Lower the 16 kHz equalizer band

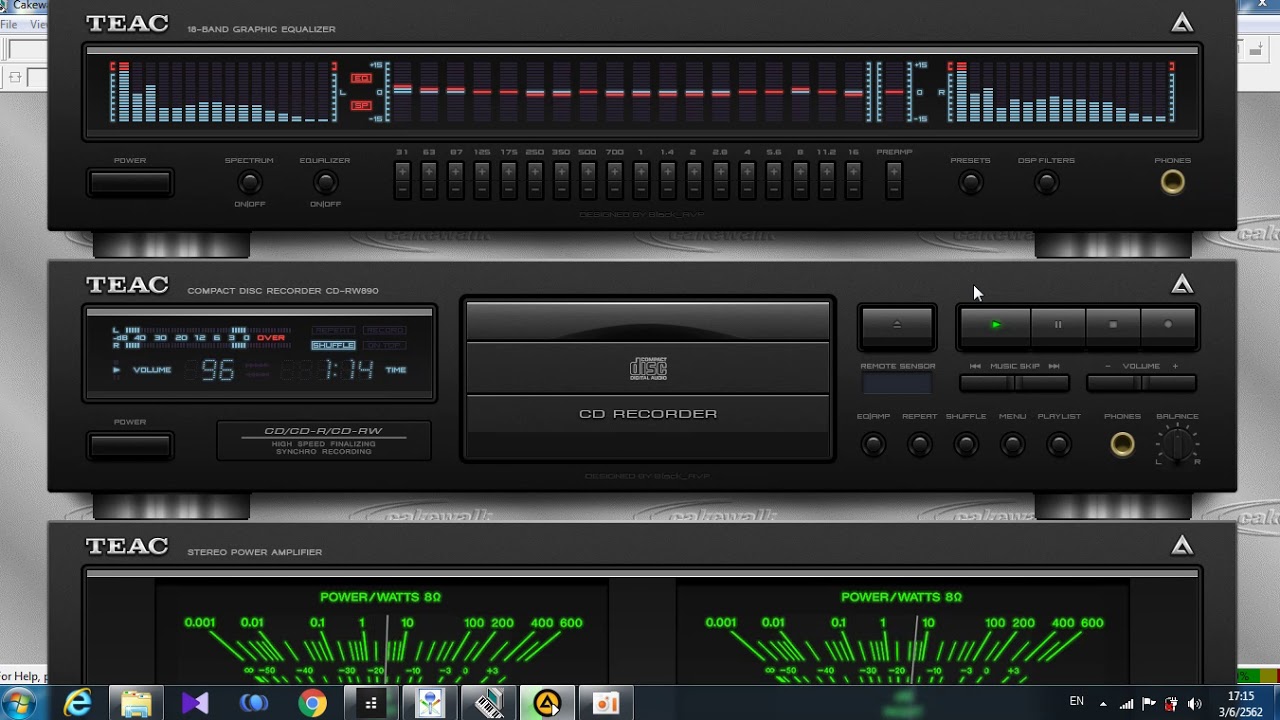tap(853, 190)
